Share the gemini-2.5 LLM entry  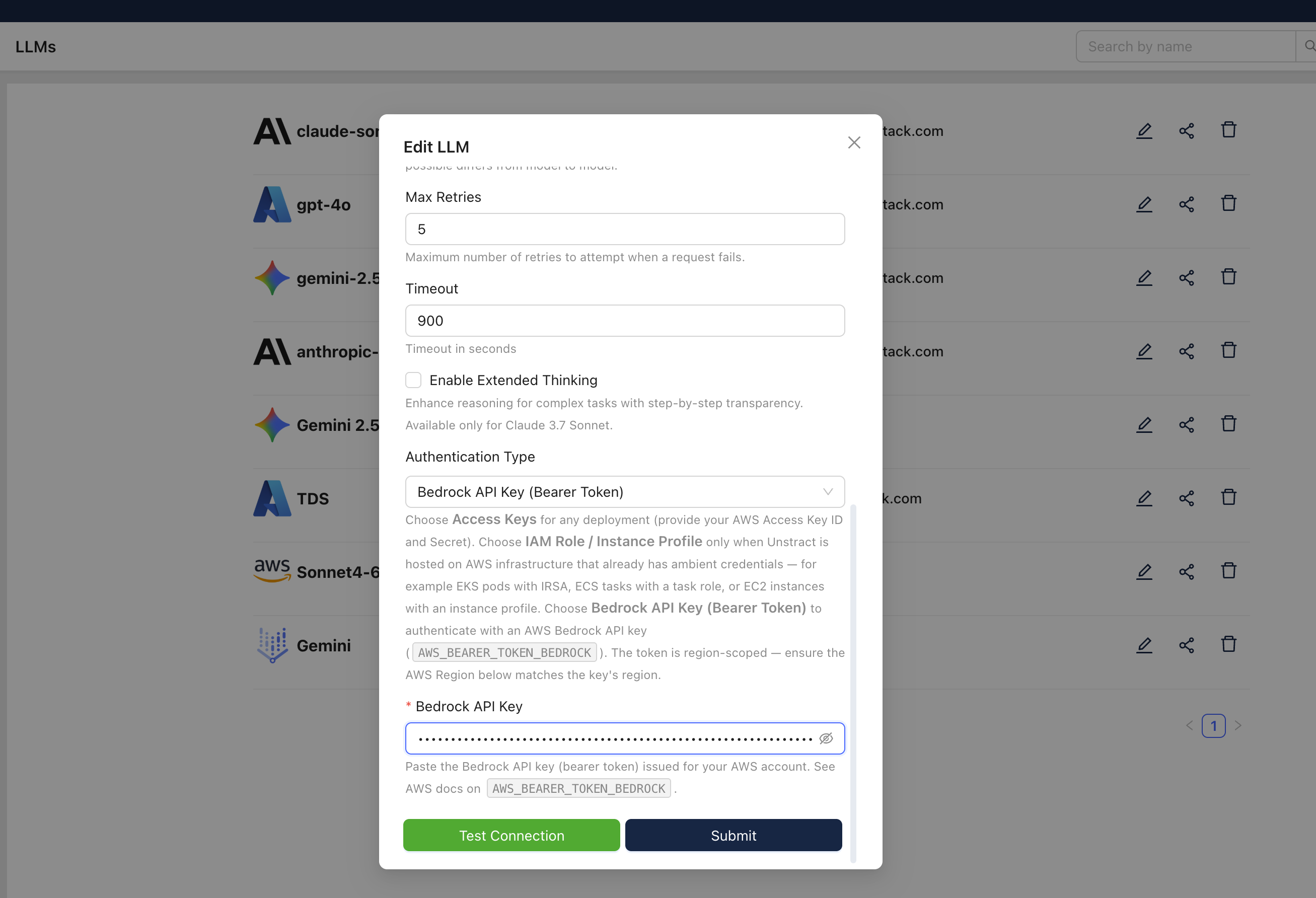tap(1186, 278)
